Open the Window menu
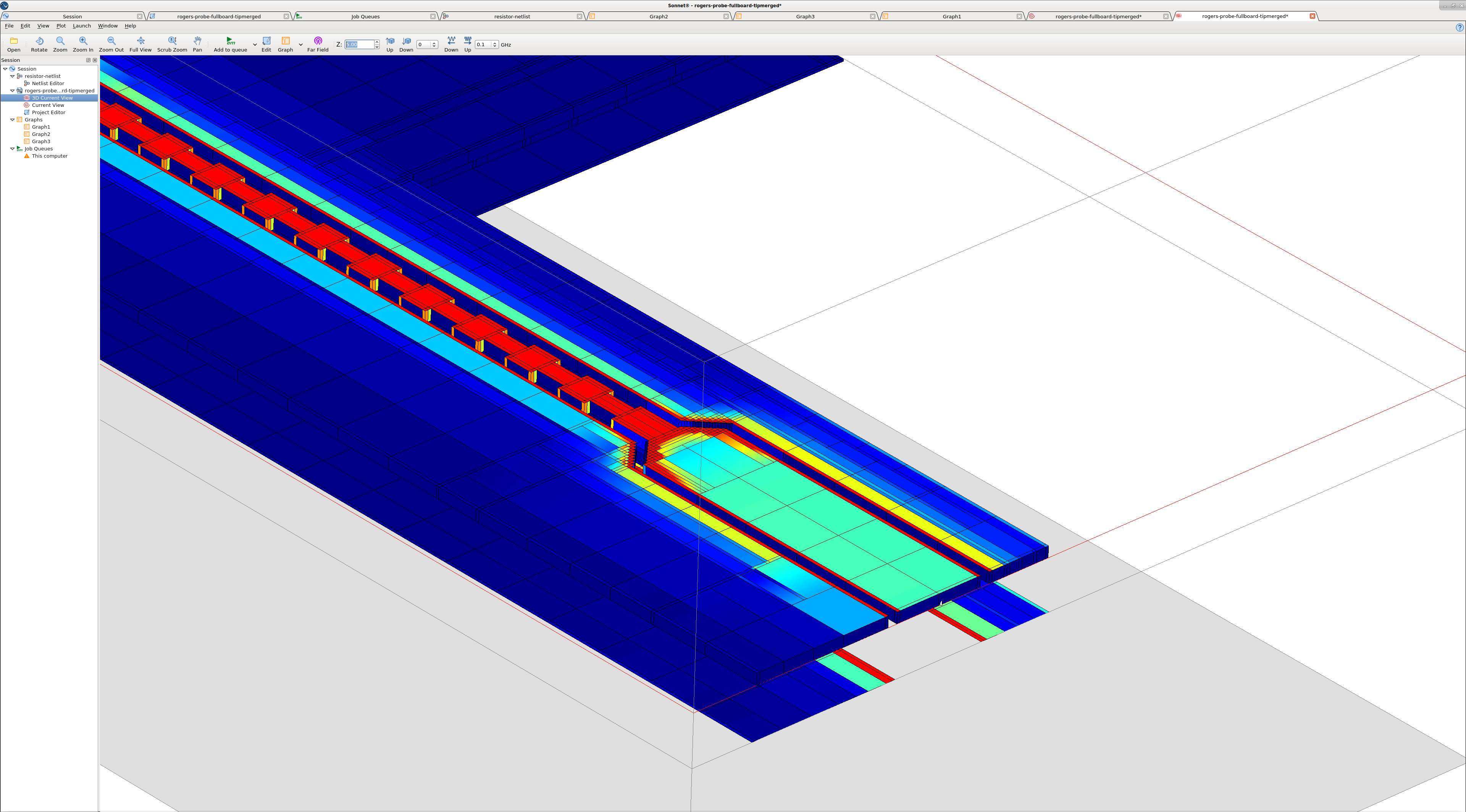This screenshot has height=812, width=1466. tap(108, 26)
